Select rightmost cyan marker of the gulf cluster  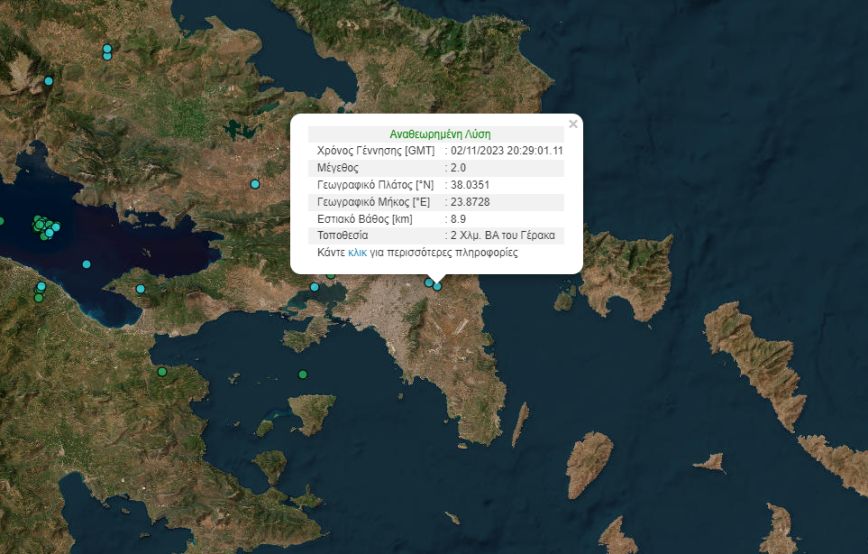click(x=56, y=227)
